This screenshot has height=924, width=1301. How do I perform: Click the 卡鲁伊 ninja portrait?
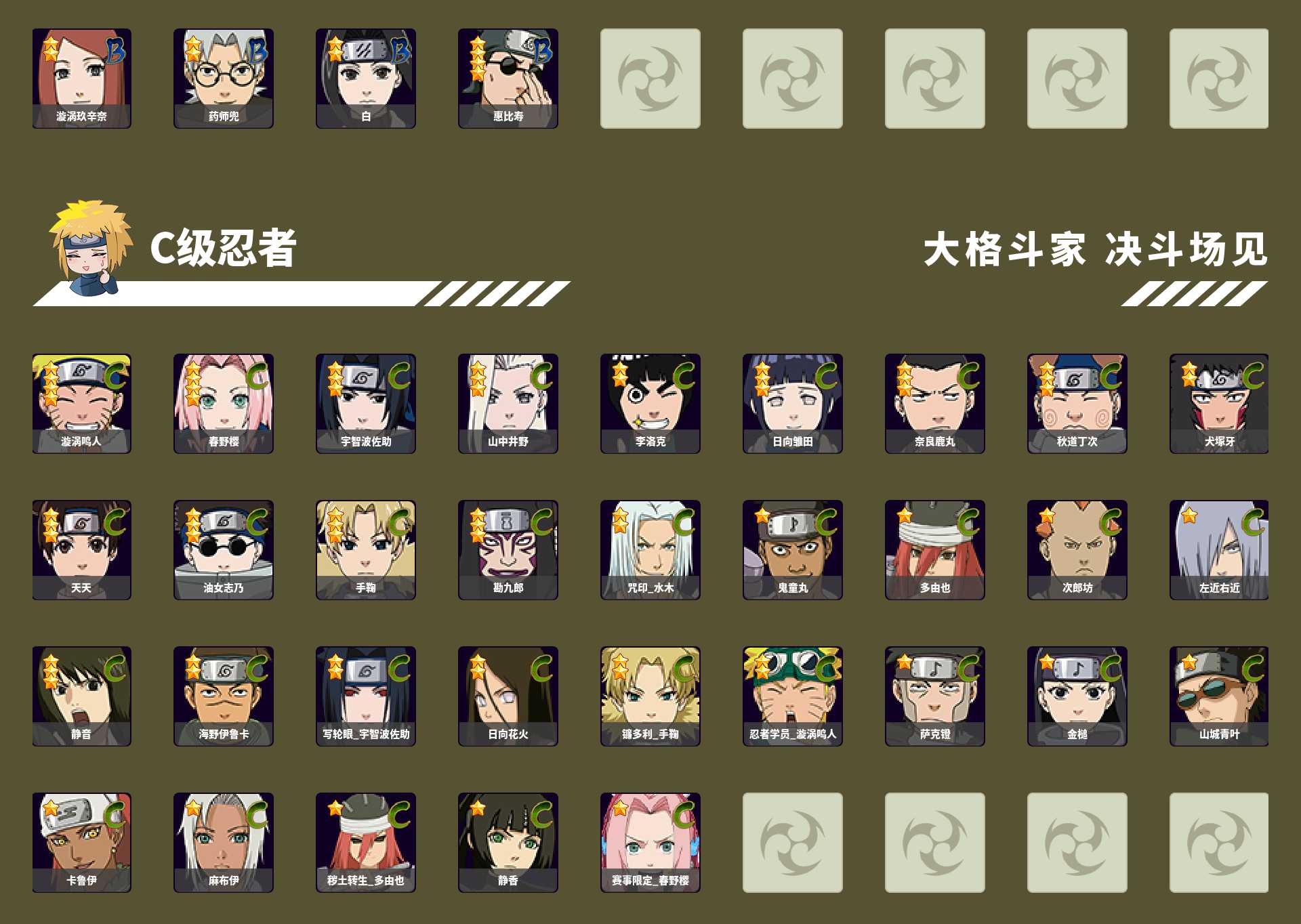coord(81,843)
